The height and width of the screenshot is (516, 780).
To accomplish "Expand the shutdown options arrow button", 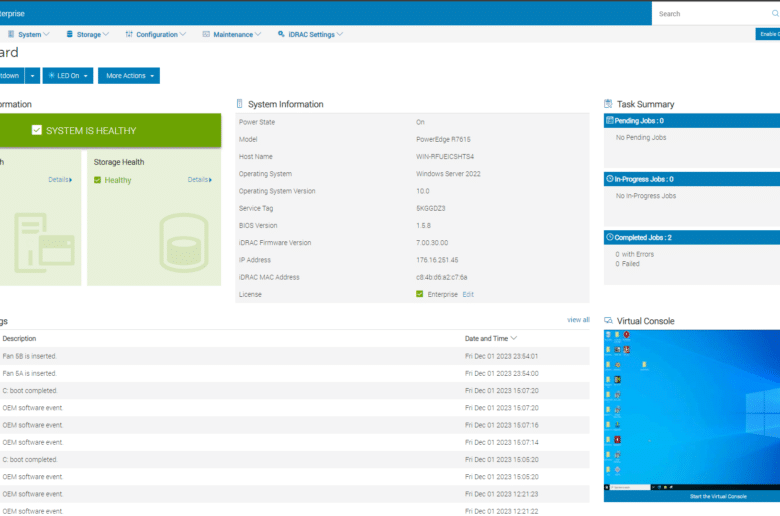I will pyautogui.click(x=32, y=76).
